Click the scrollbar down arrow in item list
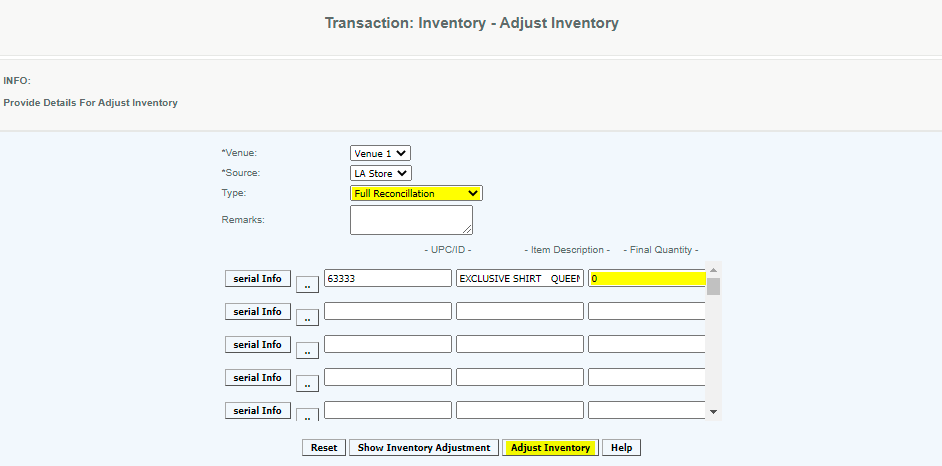The image size is (942, 466). coord(713,411)
